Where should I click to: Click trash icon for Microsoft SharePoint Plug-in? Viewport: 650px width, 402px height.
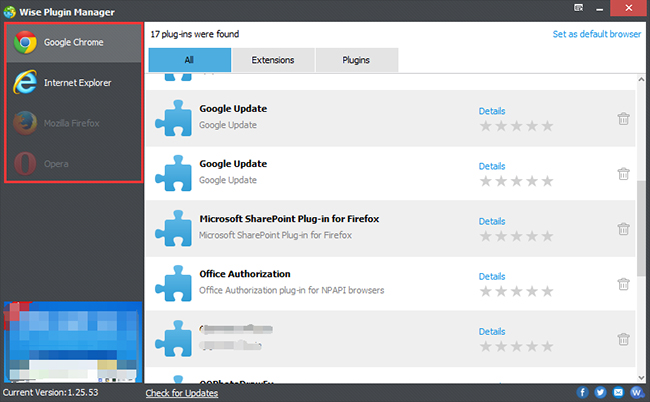[x=623, y=228]
